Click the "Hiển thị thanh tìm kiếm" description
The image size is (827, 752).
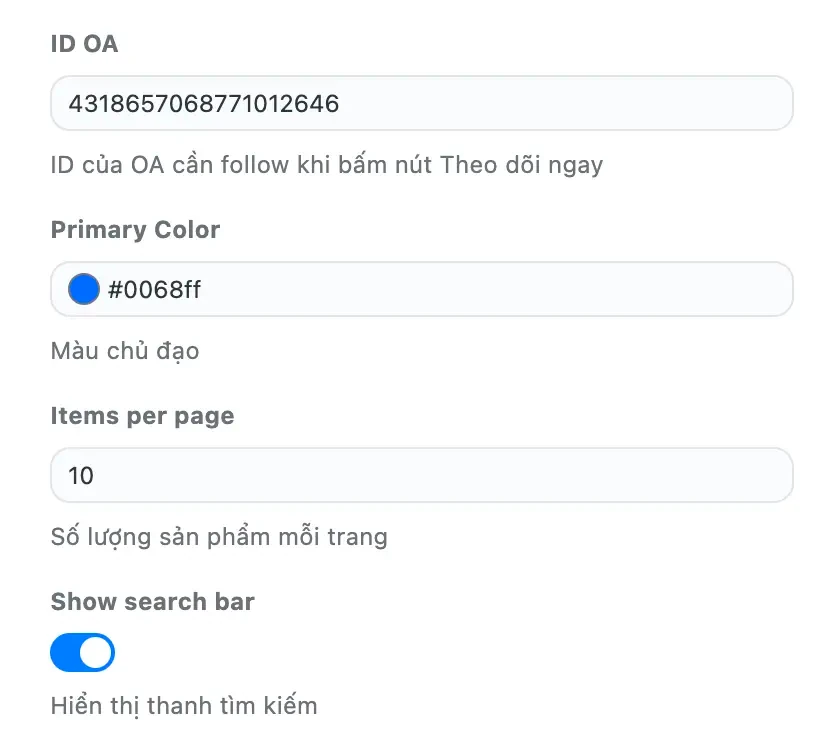click(x=184, y=706)
